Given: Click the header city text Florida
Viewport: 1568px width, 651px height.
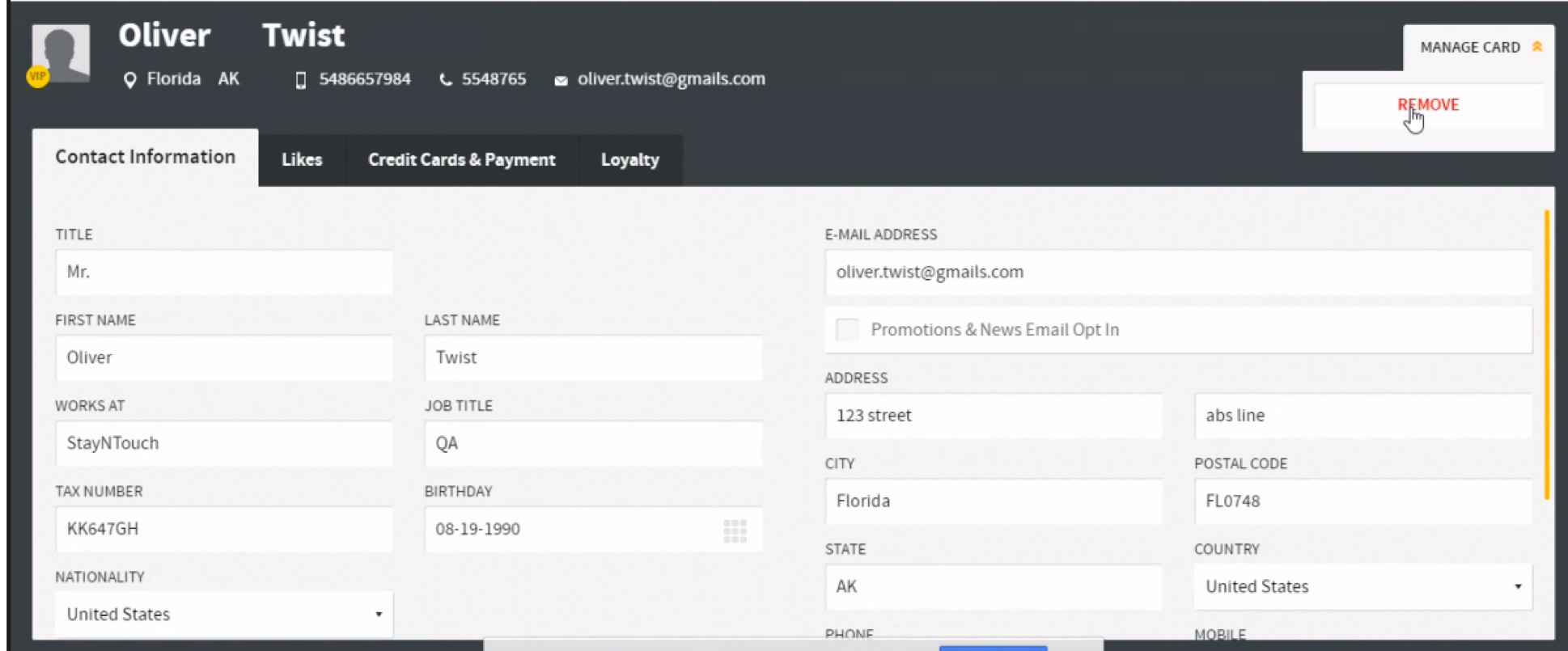Looking at the screenshot, I should 174,79.
